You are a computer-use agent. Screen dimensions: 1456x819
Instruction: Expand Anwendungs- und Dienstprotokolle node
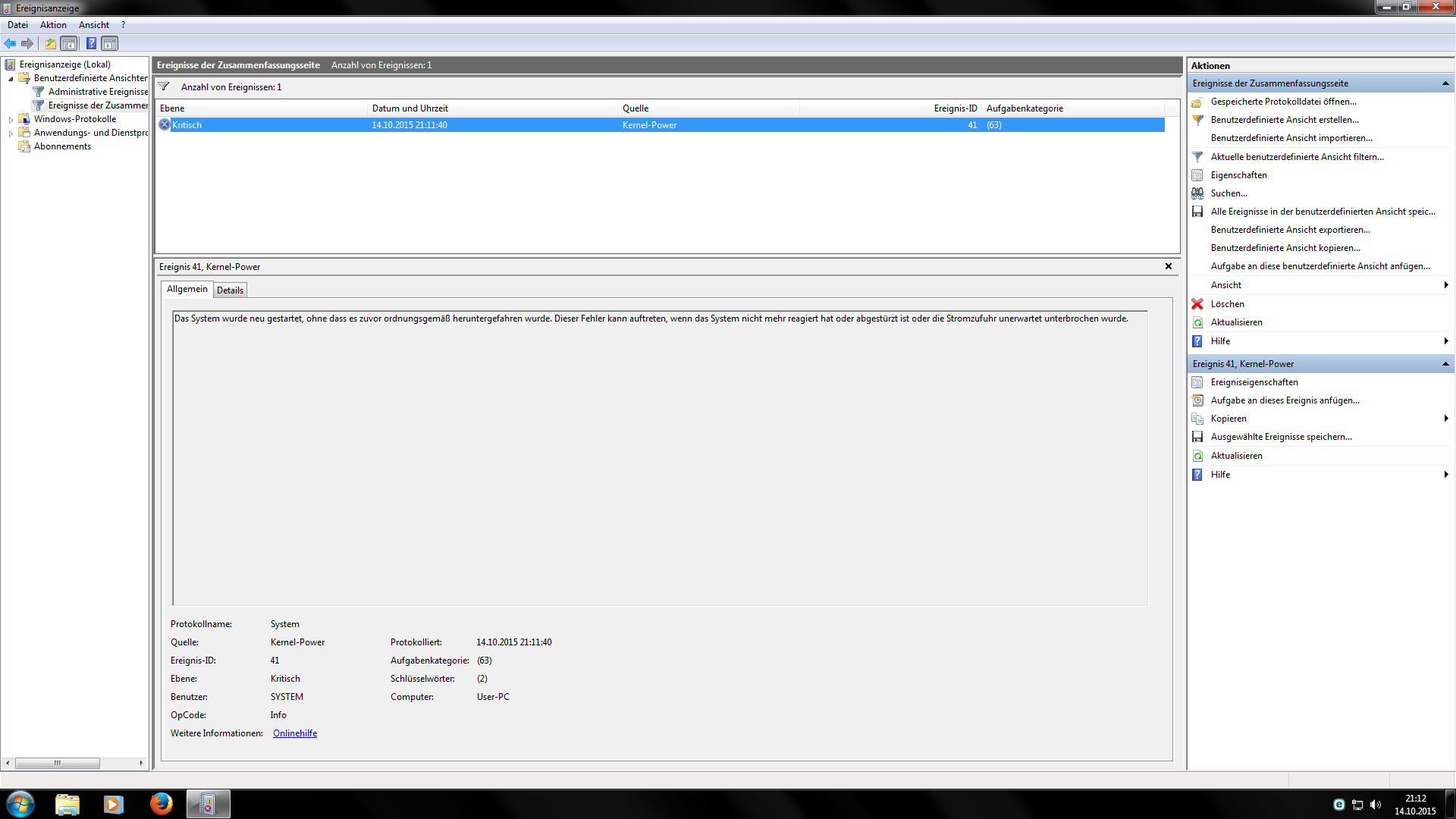(11, 133)
